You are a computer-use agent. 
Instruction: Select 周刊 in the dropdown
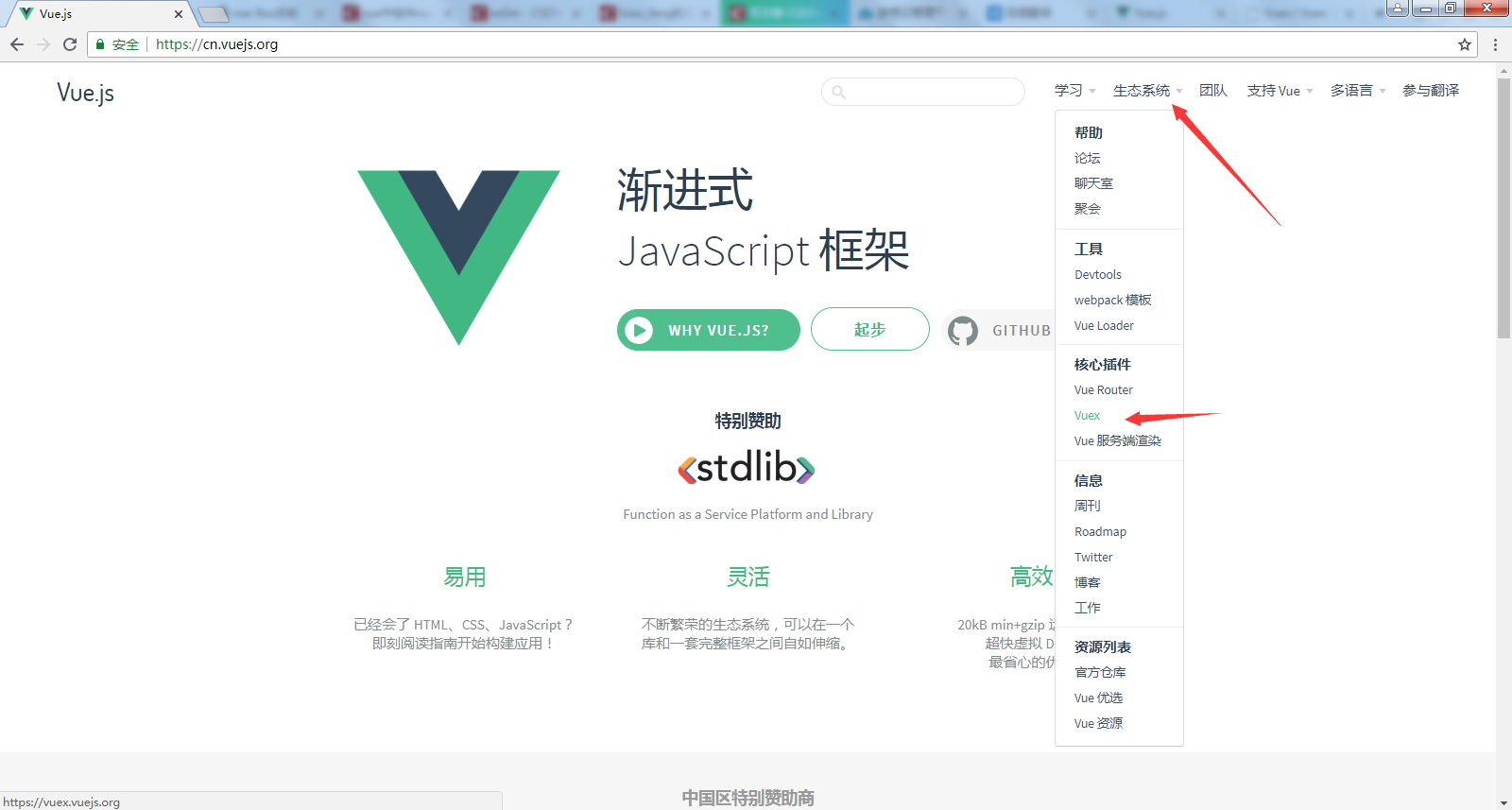pyautogui.click(x=1088, y=507)
